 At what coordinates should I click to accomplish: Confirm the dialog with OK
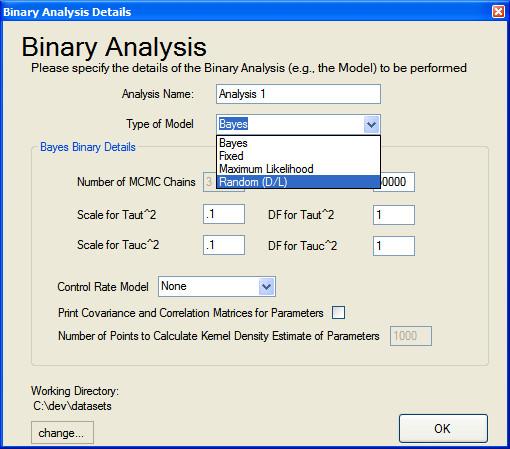(443, 428)
